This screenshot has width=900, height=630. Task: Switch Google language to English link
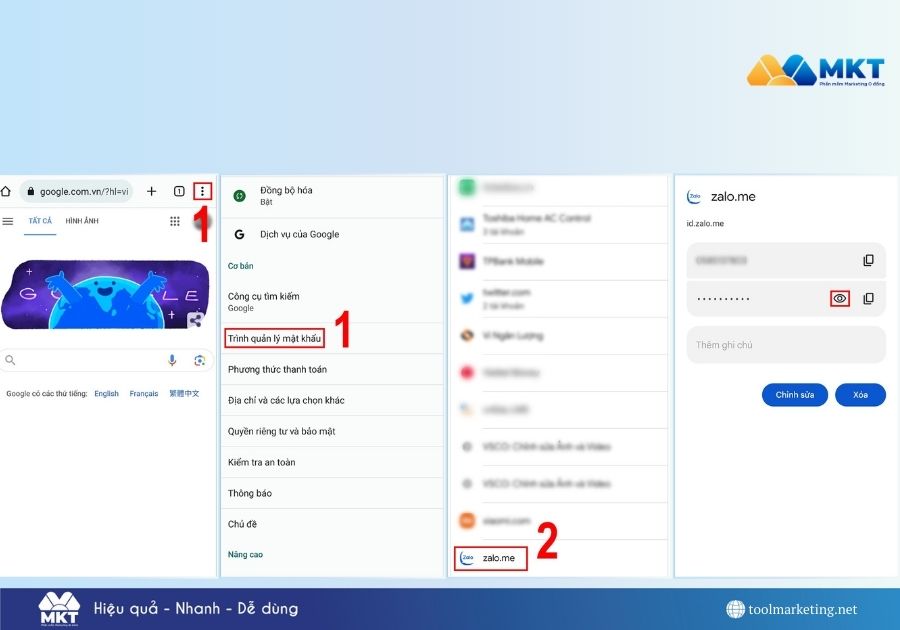coord(106,394)
